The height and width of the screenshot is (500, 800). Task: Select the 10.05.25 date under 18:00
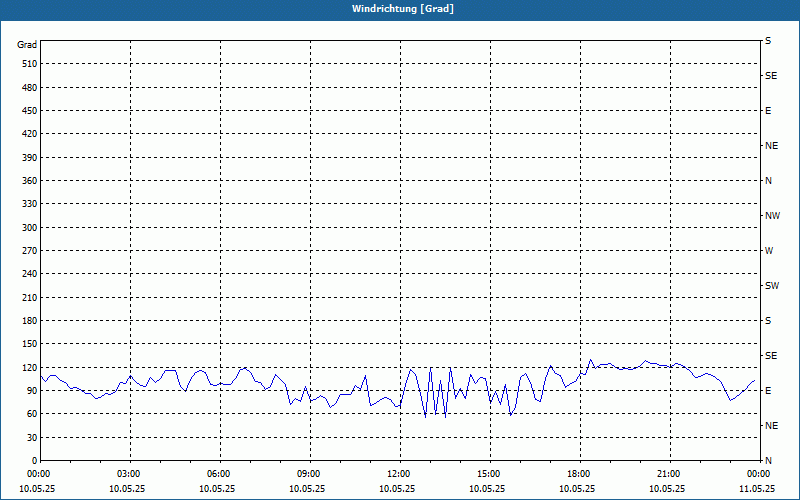(577, 489)
